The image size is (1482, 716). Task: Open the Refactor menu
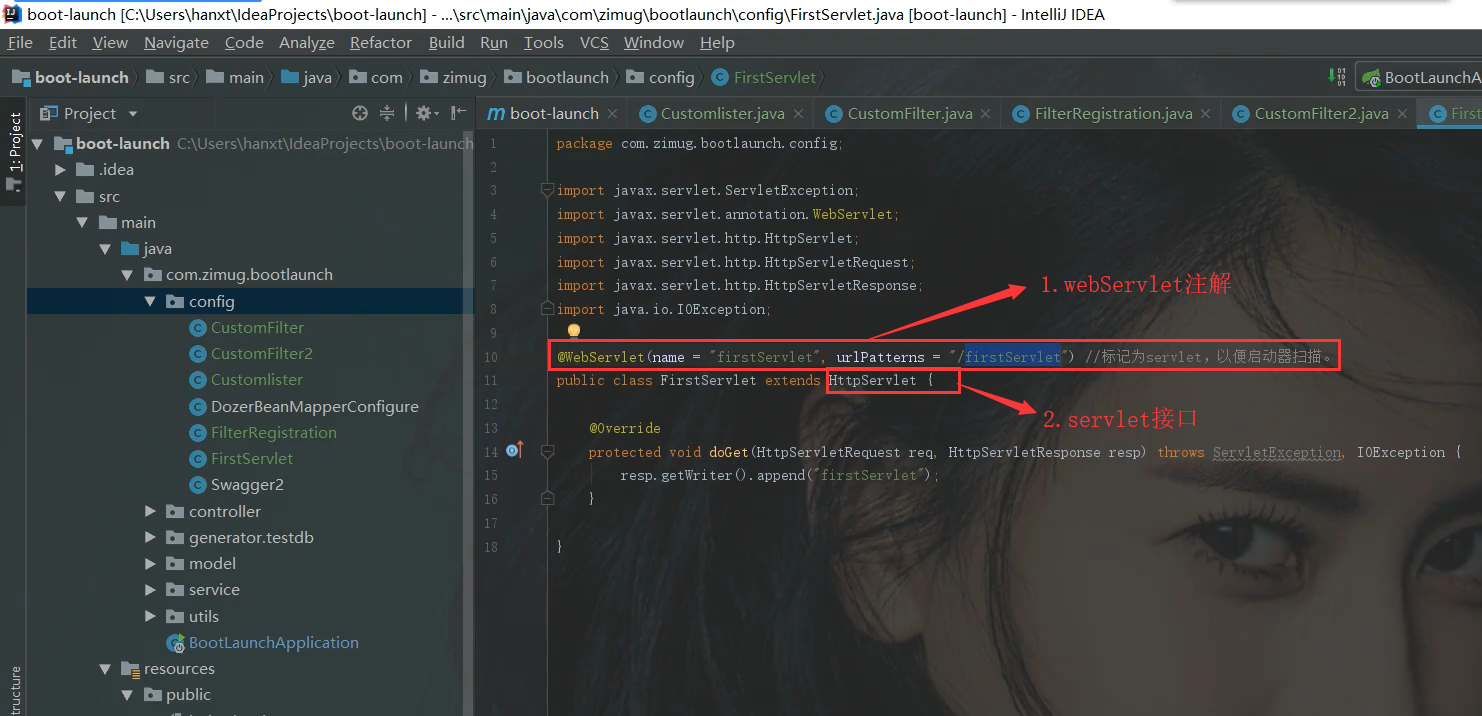coord(381,43)
